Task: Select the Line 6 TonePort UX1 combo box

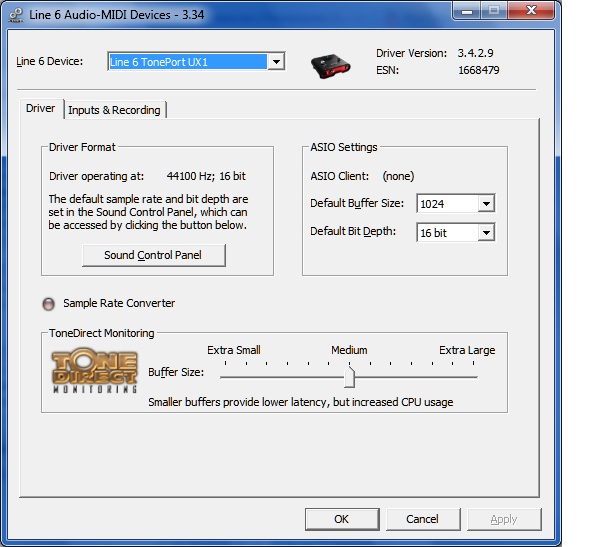Action: [196, 61]
